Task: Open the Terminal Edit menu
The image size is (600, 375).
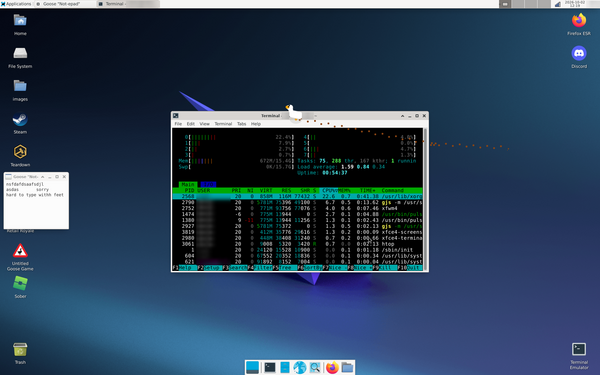Action: point(191,124)
